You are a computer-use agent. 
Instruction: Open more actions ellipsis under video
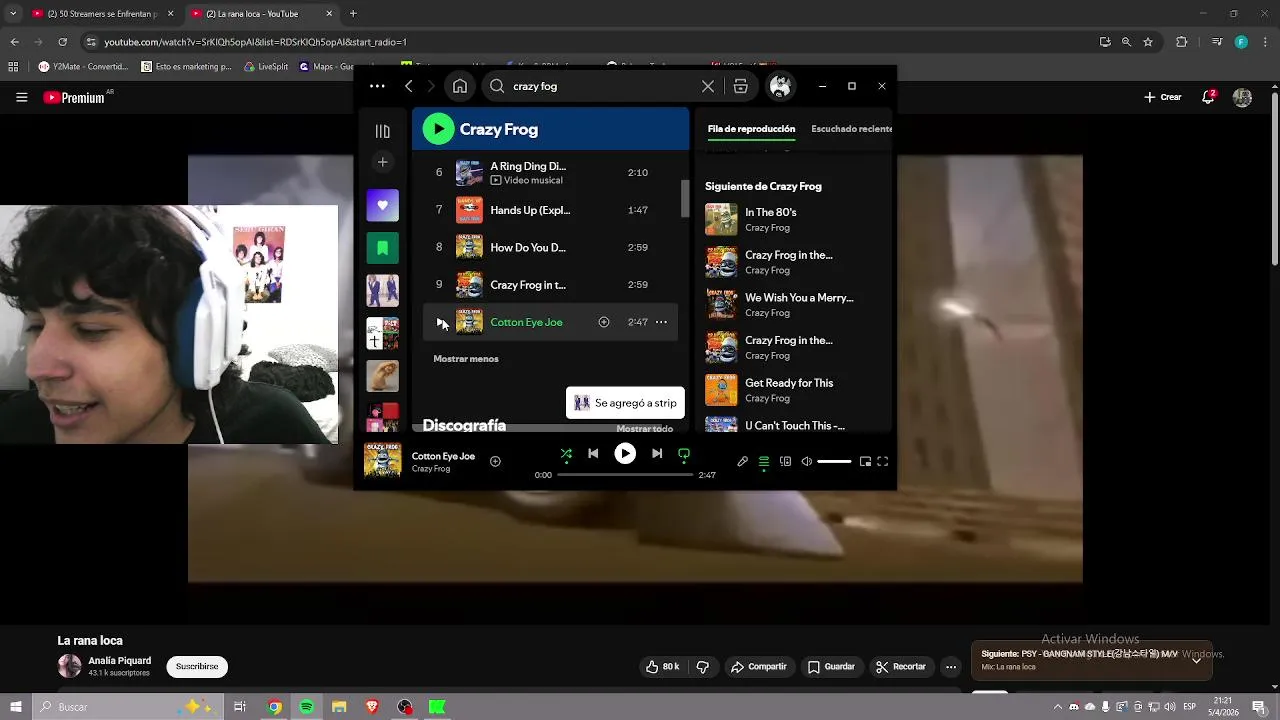tap(951, 667)
